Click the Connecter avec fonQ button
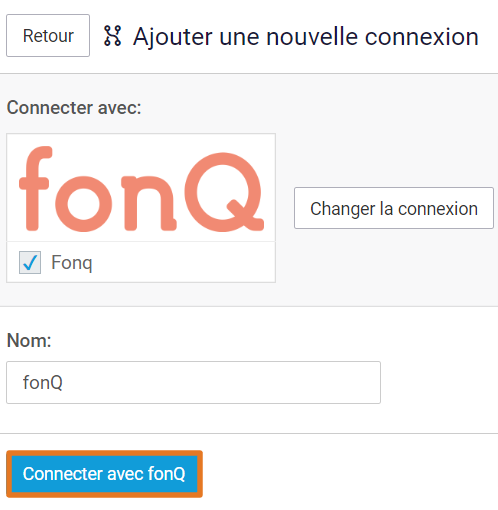Screen dimensions: 498x510 [x=104, y=474]
